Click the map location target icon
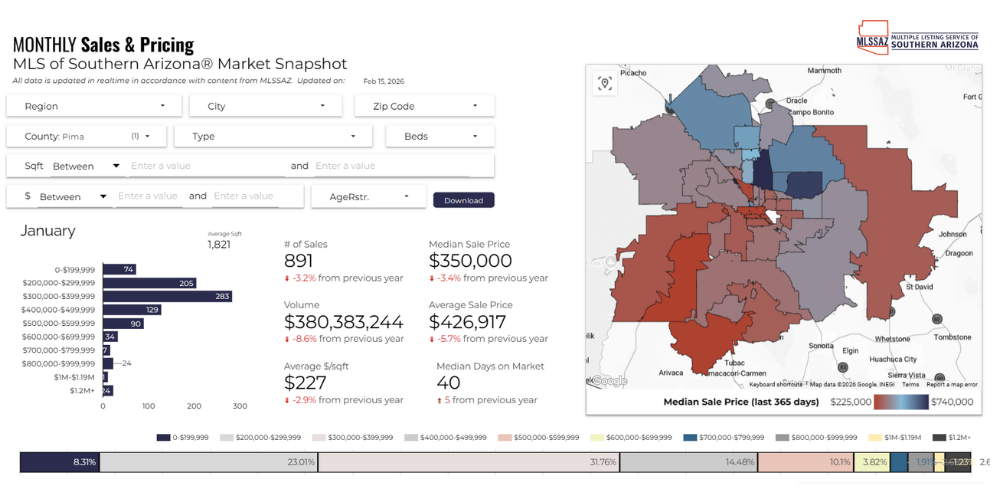 605,83
